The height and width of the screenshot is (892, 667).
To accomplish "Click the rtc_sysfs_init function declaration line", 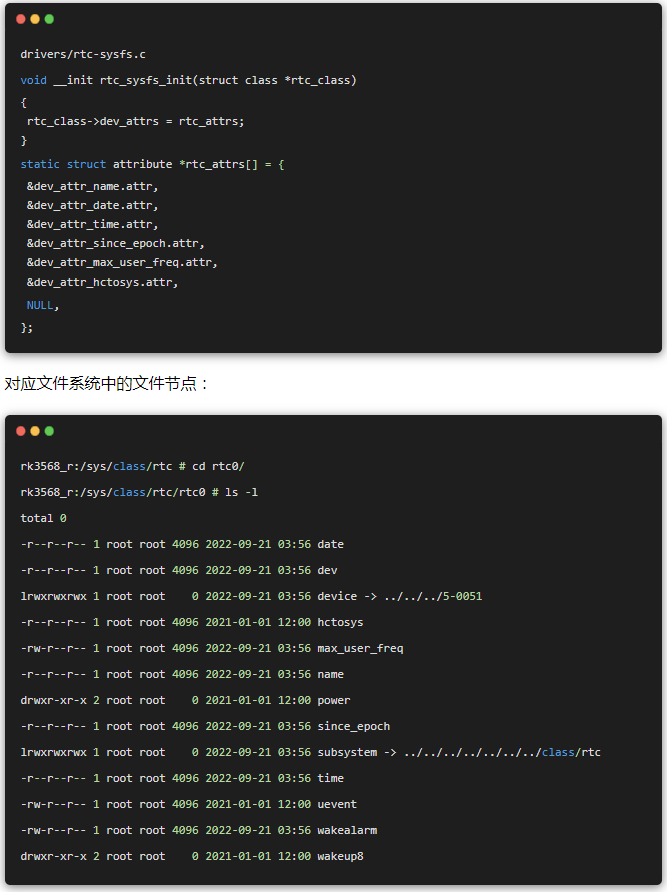I will pyautogui.click(x=188, y=80).
